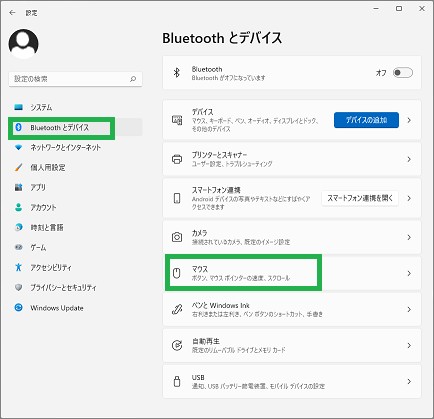Expand the USB row chevron

[409, 381]
